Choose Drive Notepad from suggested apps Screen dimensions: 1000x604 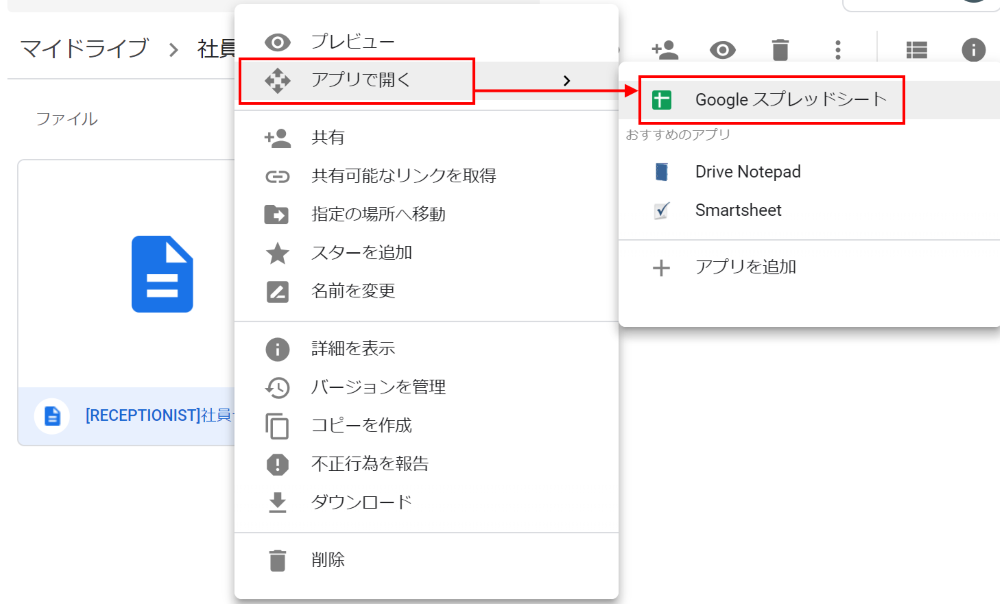747,172
